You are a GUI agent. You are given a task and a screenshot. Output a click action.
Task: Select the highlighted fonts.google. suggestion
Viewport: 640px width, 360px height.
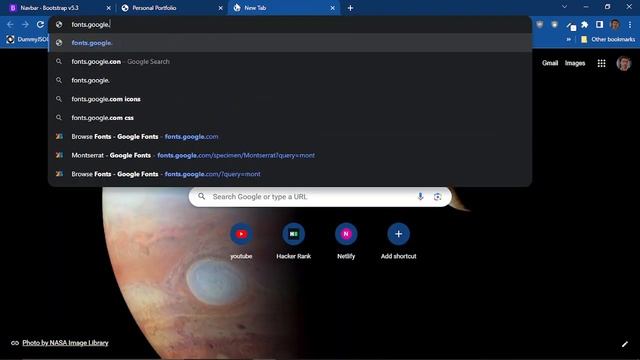[x=290, y=43]
